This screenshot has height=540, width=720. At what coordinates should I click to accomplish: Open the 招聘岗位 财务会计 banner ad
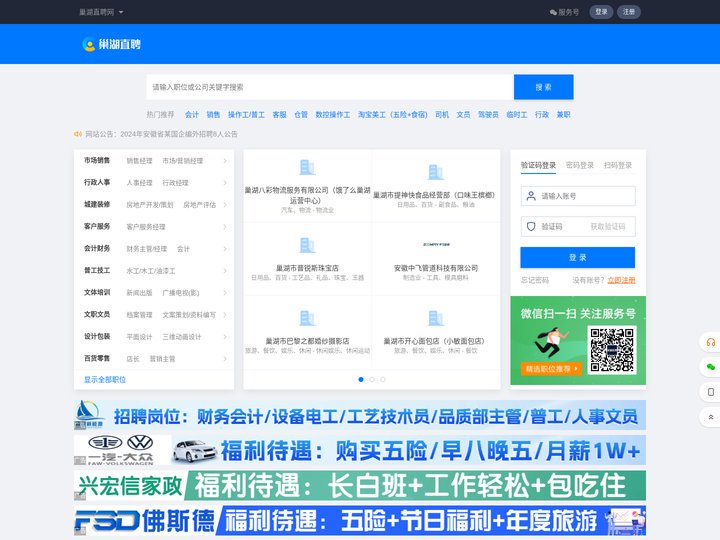pos(360,415)
